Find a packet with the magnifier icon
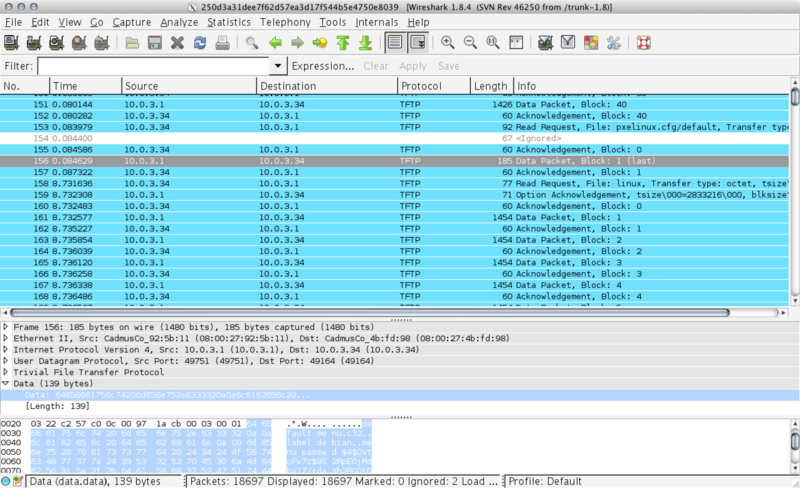The image size is (800, 488). tap(252, 43)
